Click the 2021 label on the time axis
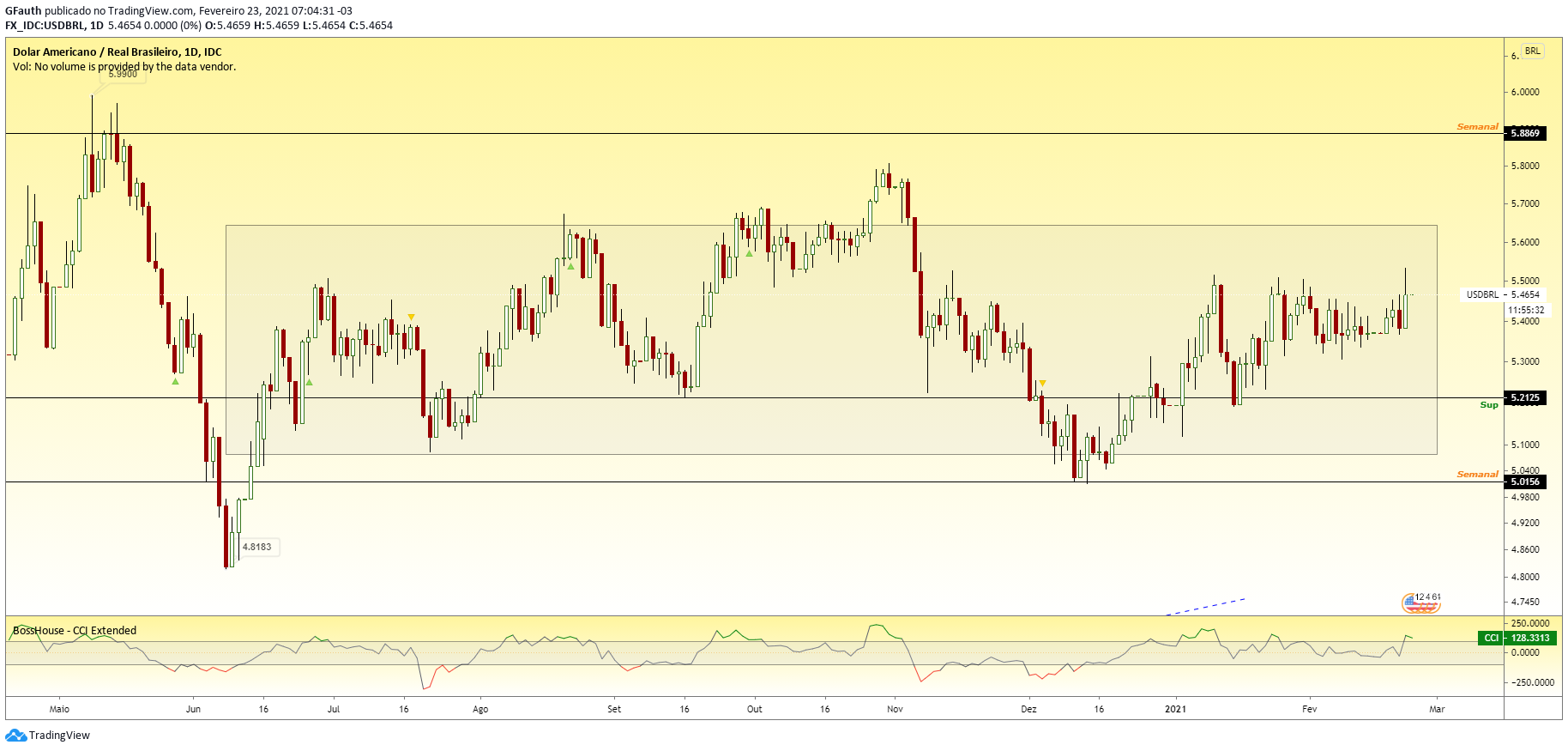This screenshot has width=1568, height=751. 1175,709
